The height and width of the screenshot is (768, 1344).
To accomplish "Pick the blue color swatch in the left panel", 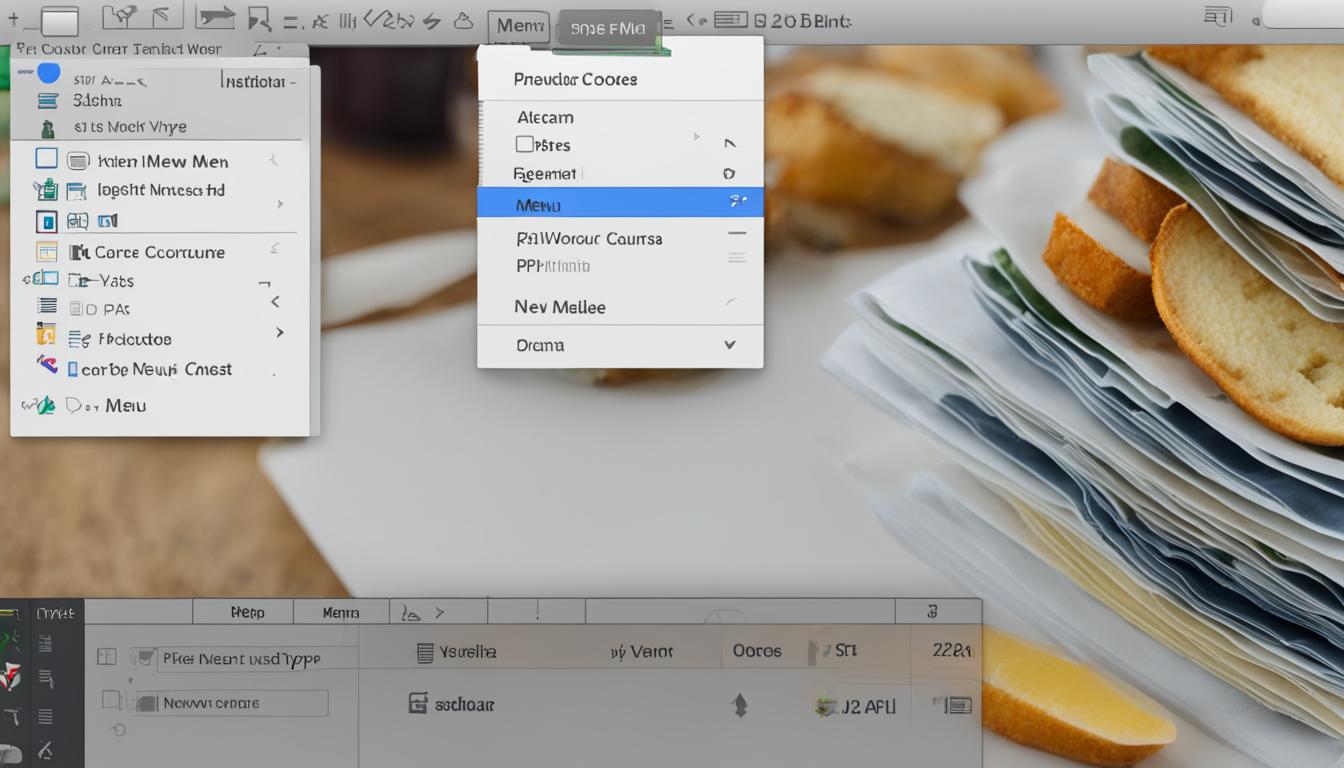I will point(49,73).
